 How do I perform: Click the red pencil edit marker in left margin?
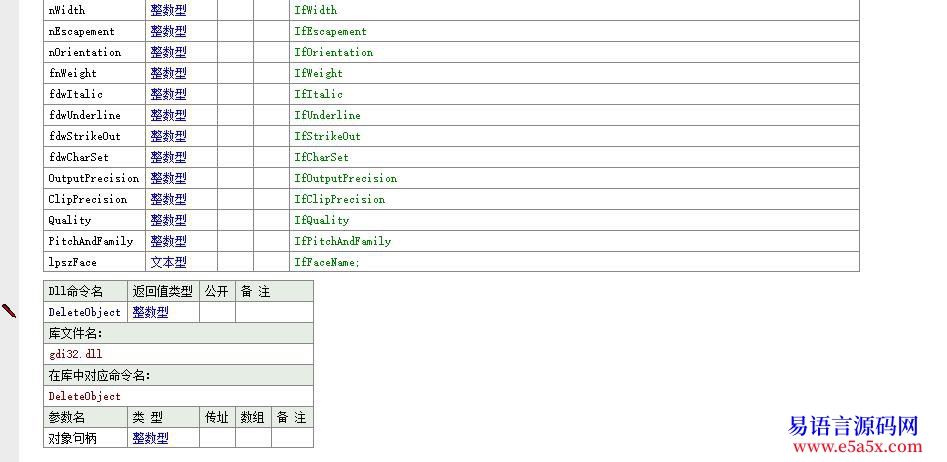click(x=9, y=311)
